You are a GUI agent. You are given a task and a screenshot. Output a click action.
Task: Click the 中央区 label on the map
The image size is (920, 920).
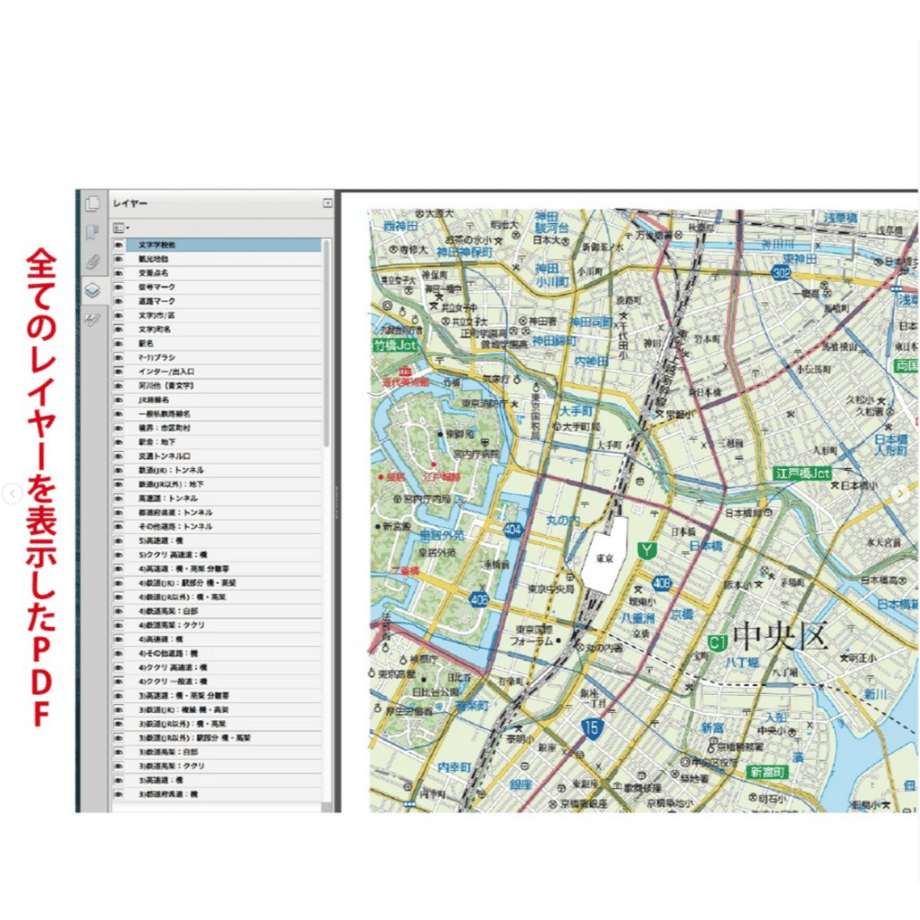[x=780, y=635]
